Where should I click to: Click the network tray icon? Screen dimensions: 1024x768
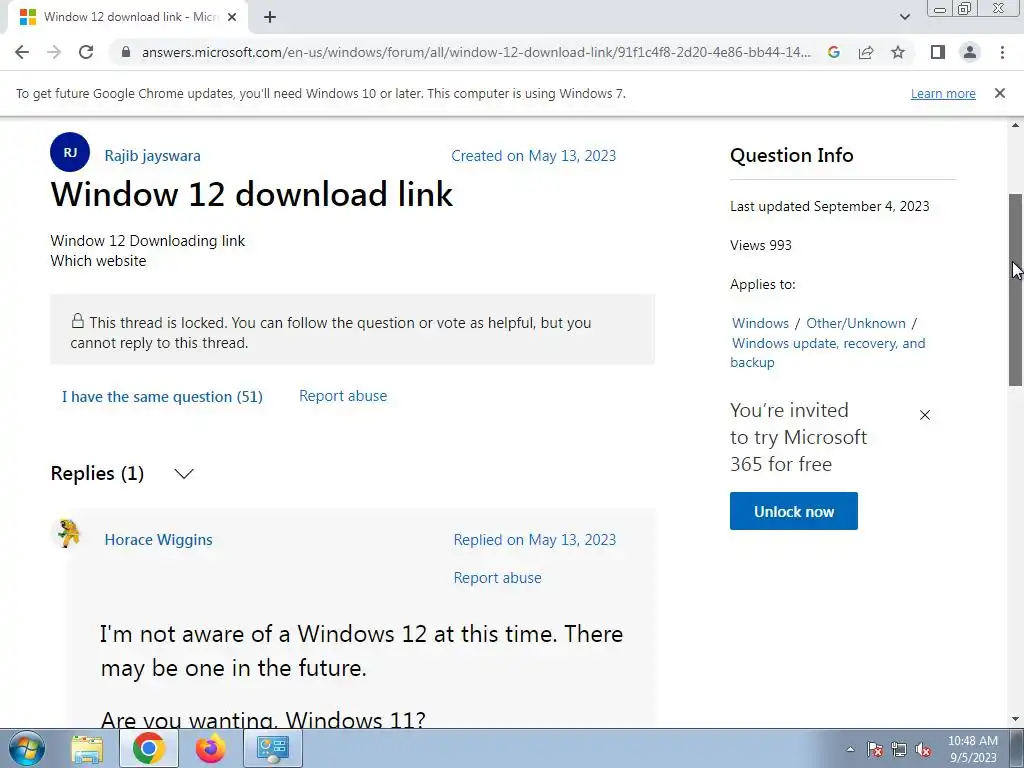[899, 750]
